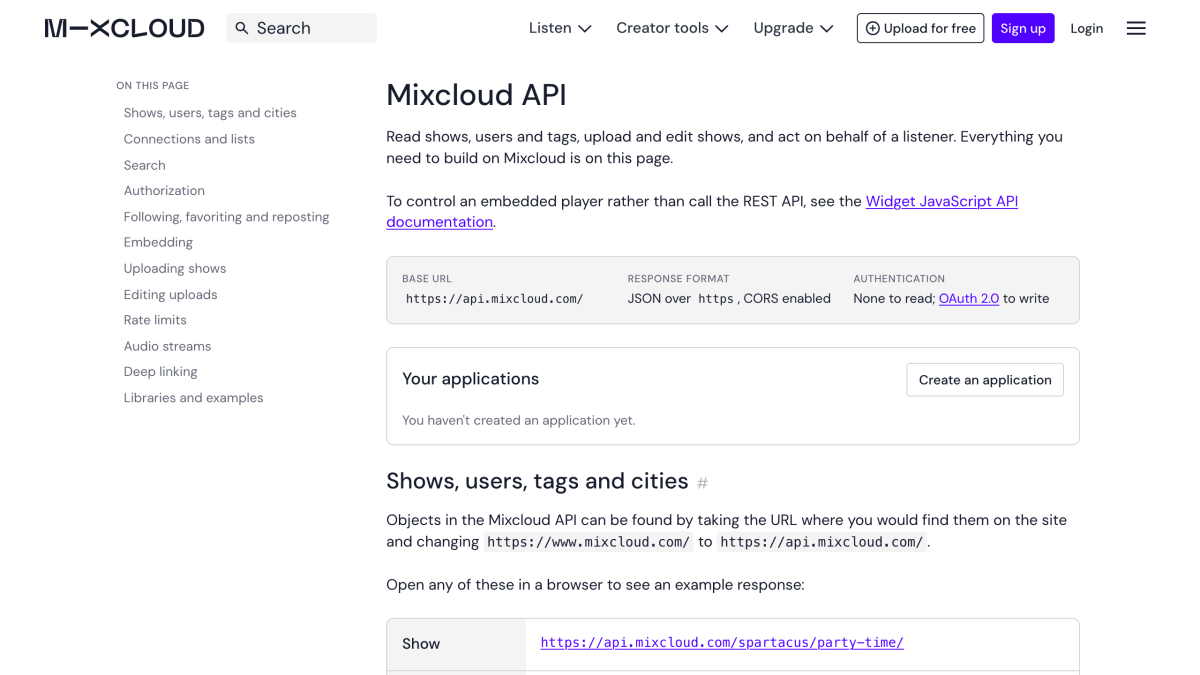Jump to Libraries and examples section

193,397
